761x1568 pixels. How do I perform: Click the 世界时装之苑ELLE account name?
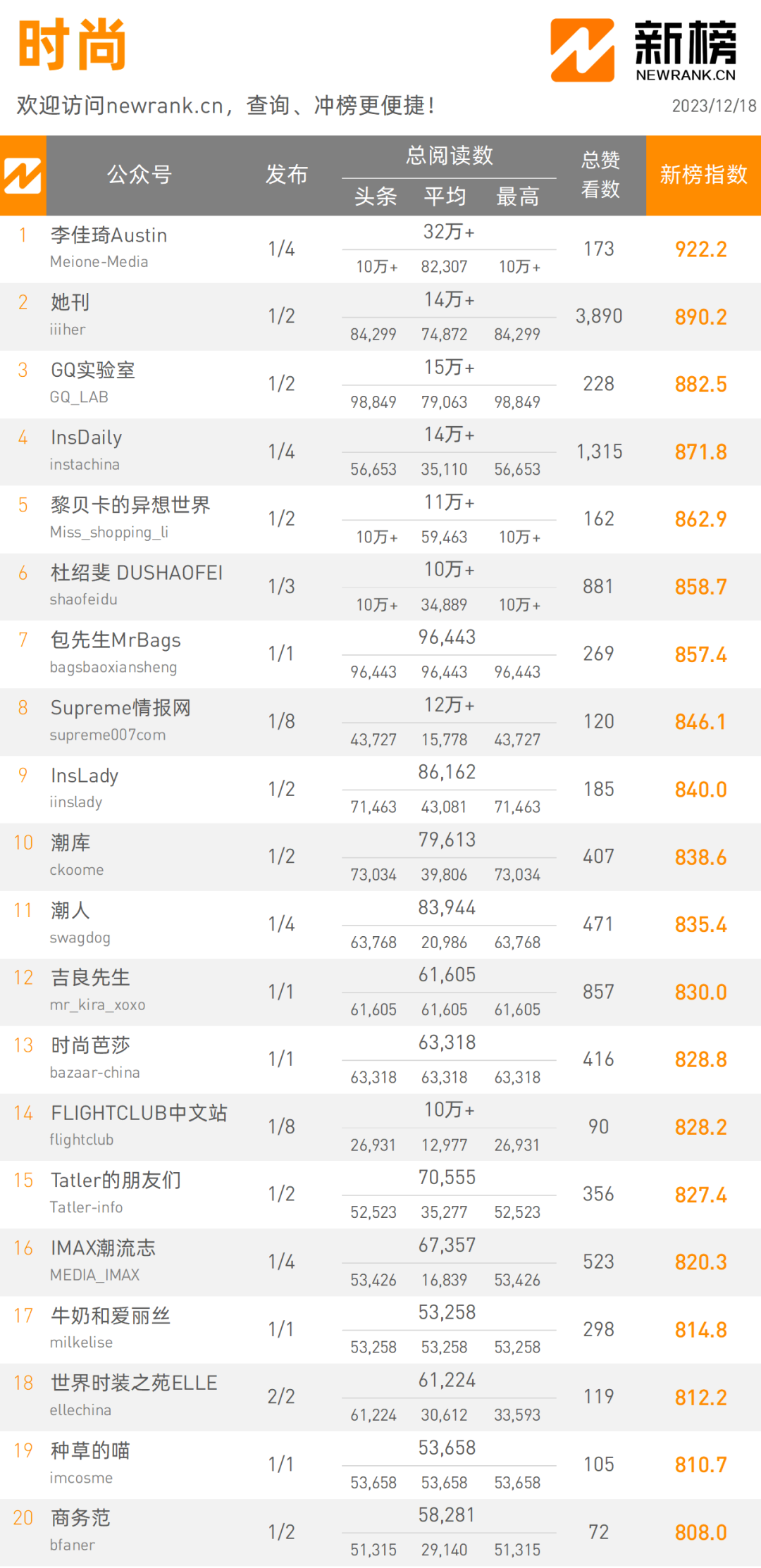point(134,1383)
